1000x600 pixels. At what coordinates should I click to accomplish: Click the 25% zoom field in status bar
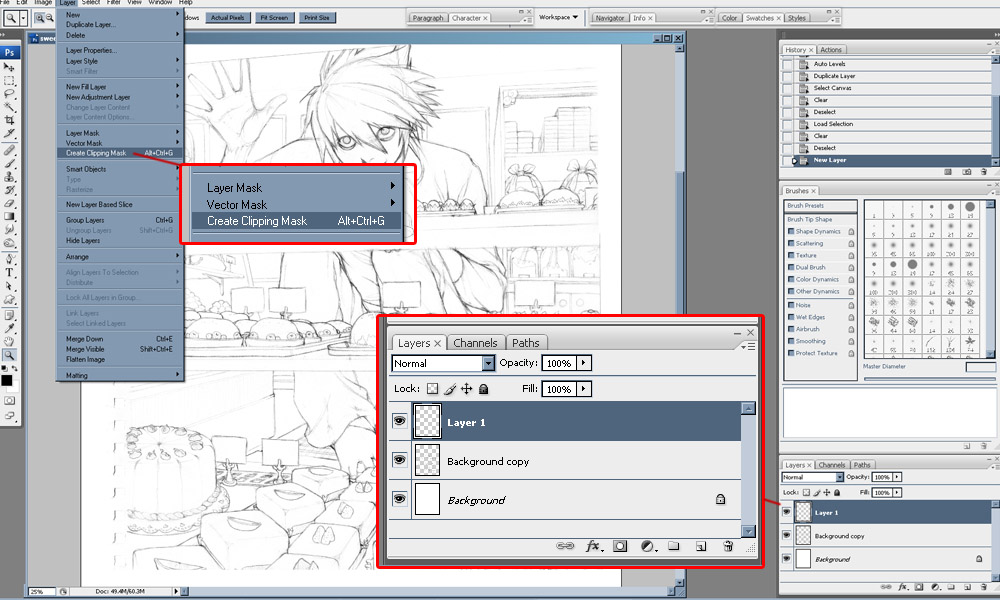tap(42, 592)
